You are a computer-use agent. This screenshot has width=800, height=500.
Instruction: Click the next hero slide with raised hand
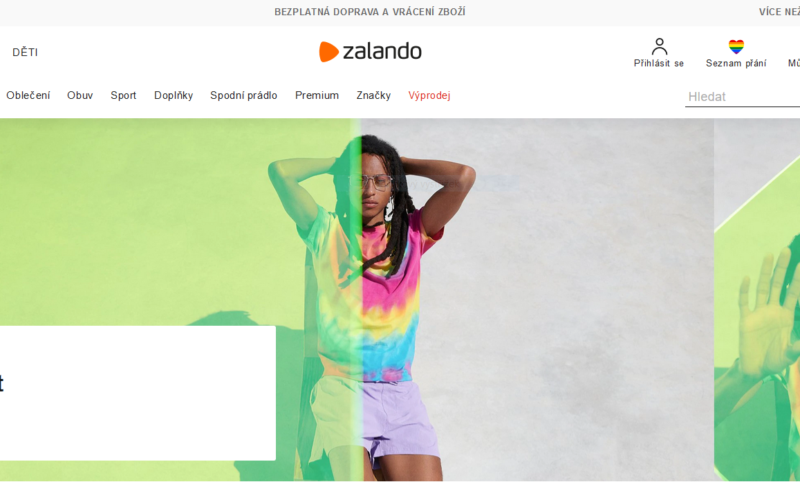757,300
